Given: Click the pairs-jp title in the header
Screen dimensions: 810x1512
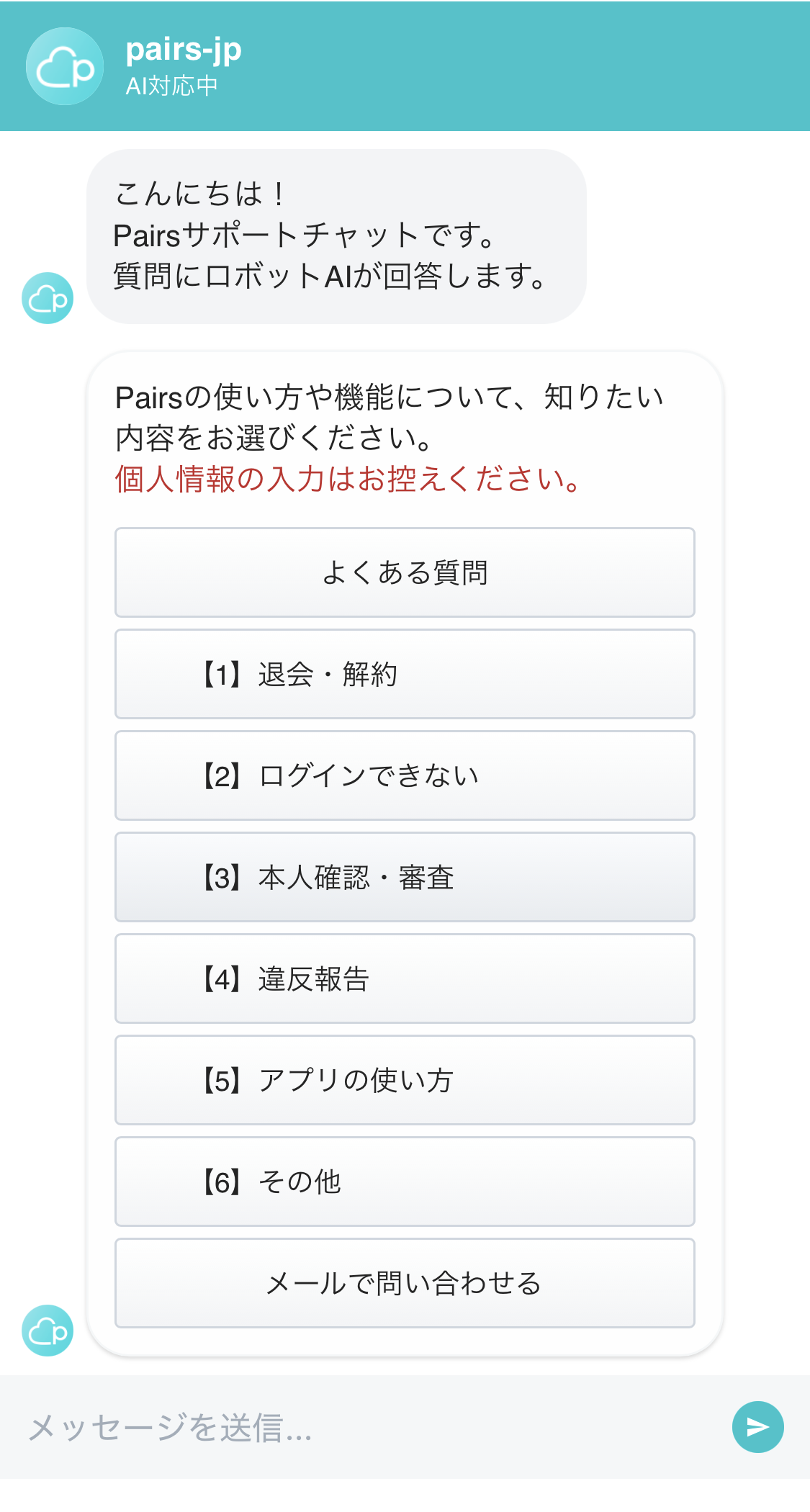Looking at the screenshot, I should [x=184, y=49].
